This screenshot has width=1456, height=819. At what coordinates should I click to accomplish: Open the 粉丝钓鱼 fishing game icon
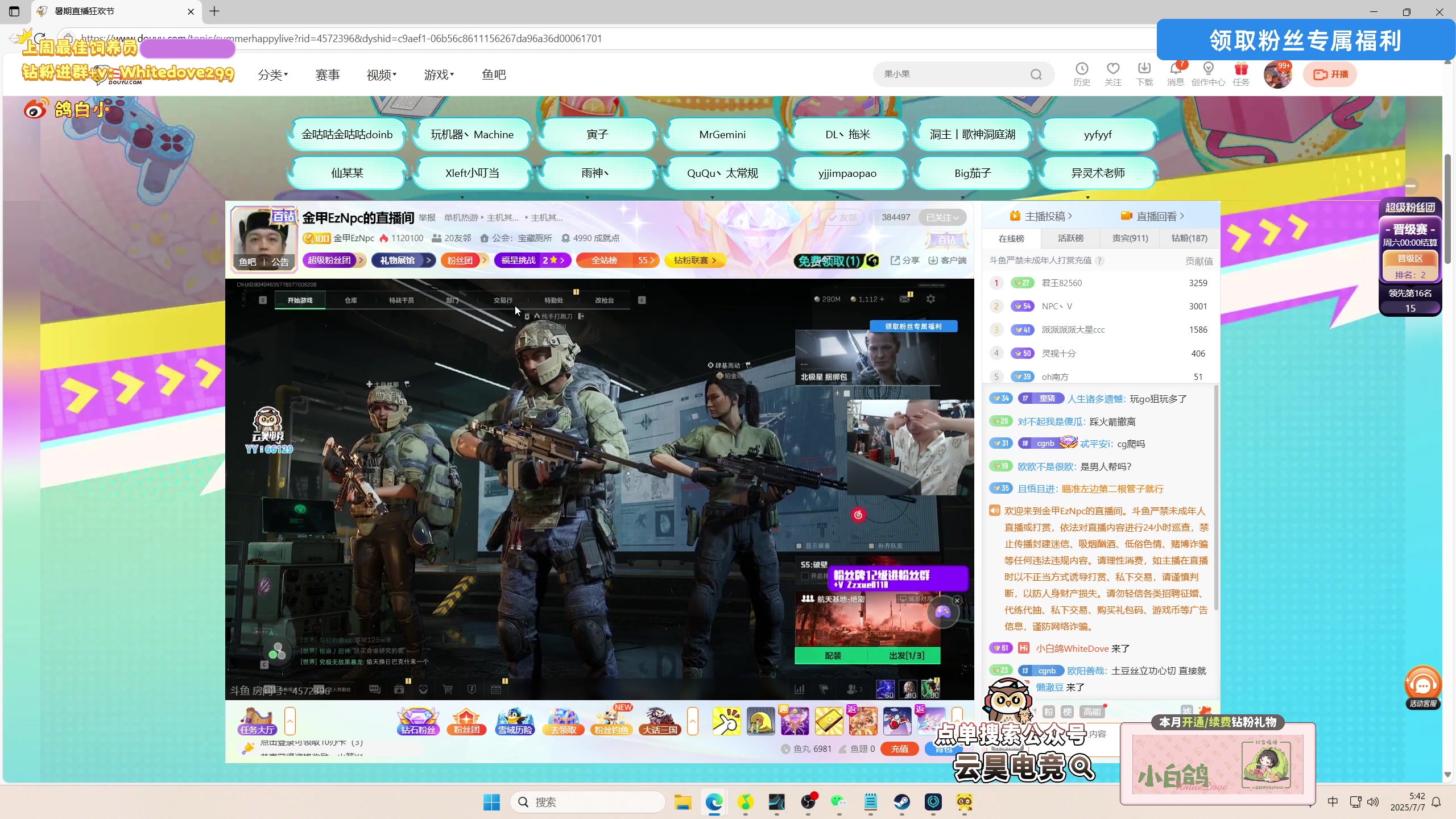click(611, 721)
